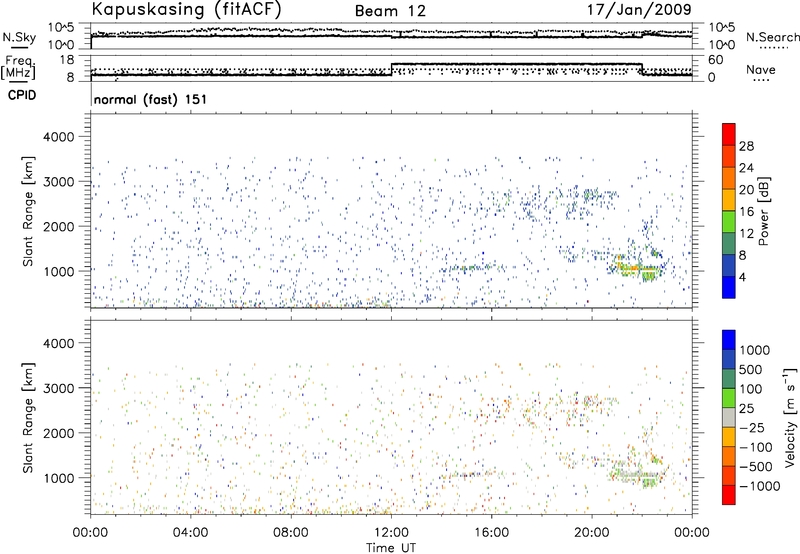Click the '28' power colorbar tick
Image resolution: width=800 pixels, height=554 pixels.
pos(746,146)
